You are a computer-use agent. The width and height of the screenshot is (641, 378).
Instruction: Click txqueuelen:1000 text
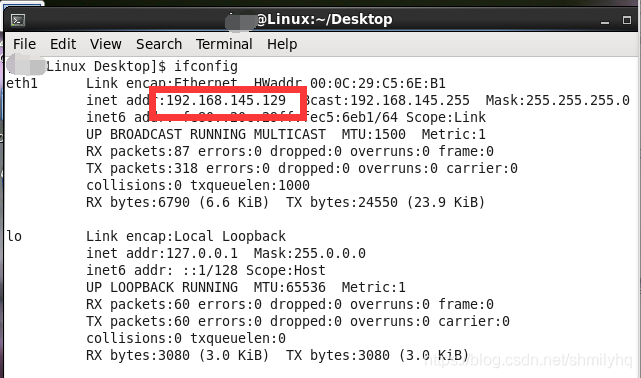click(250, 185)
